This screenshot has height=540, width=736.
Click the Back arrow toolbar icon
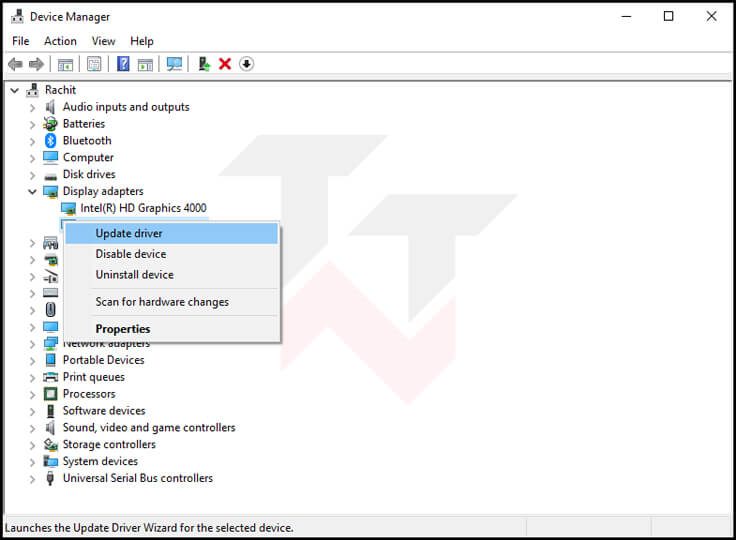click(x=15, y=64)
